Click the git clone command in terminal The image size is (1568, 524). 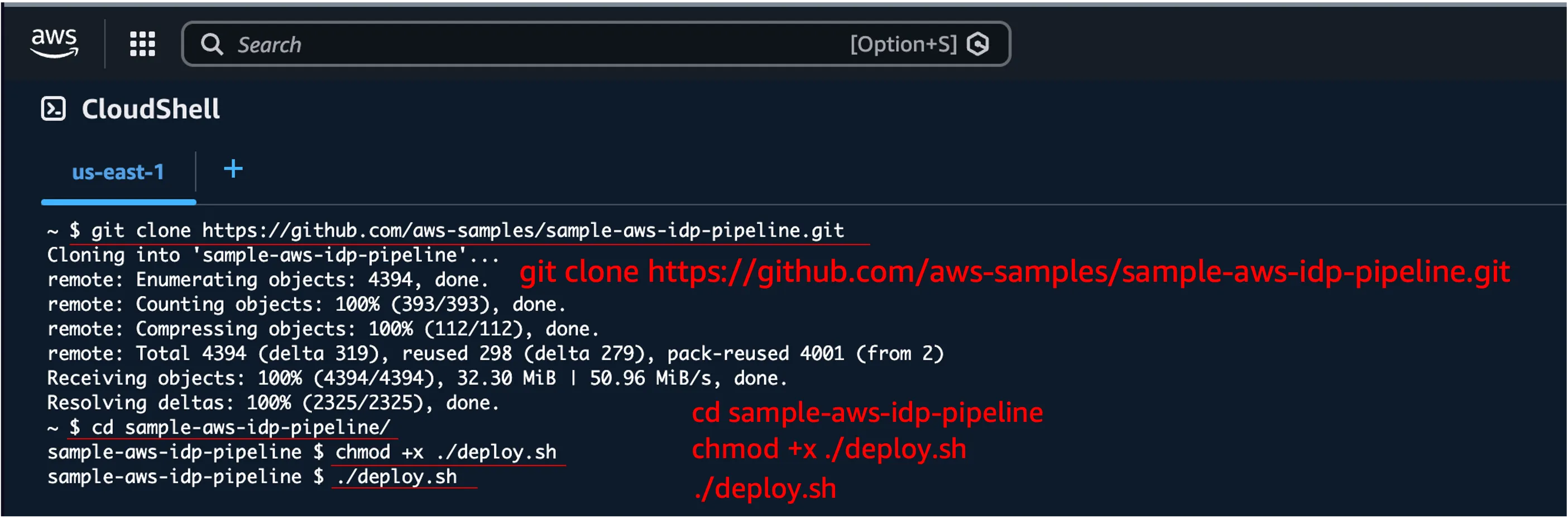[467, 230]
